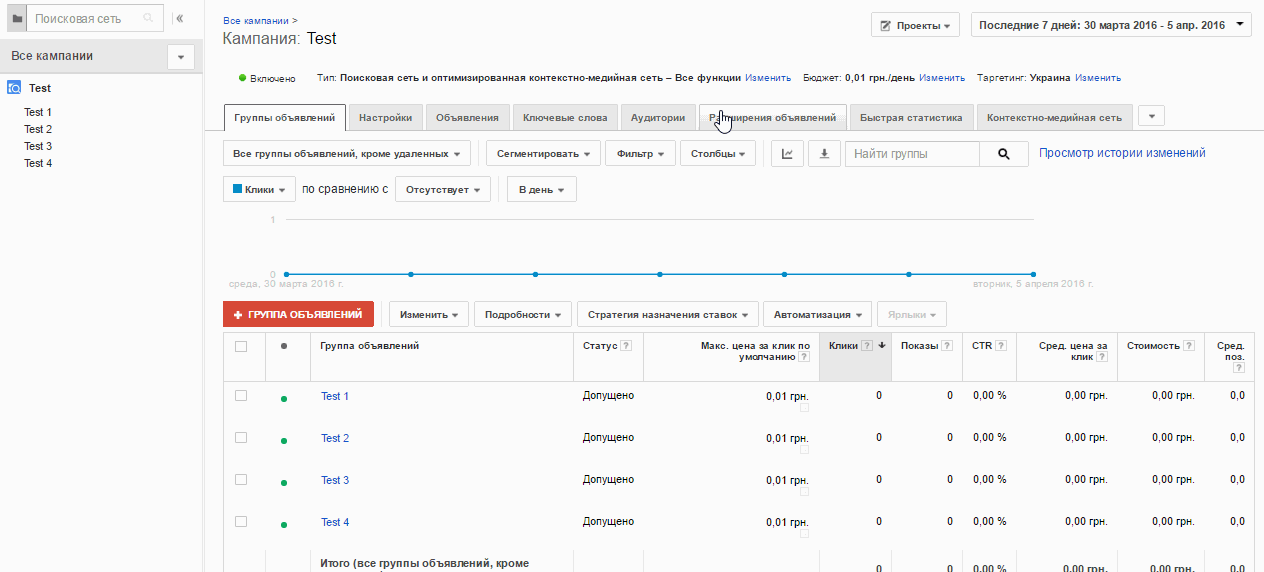Open the Автоматизация dropdown
Screen dimensions: 1264x572
[818, 314]
